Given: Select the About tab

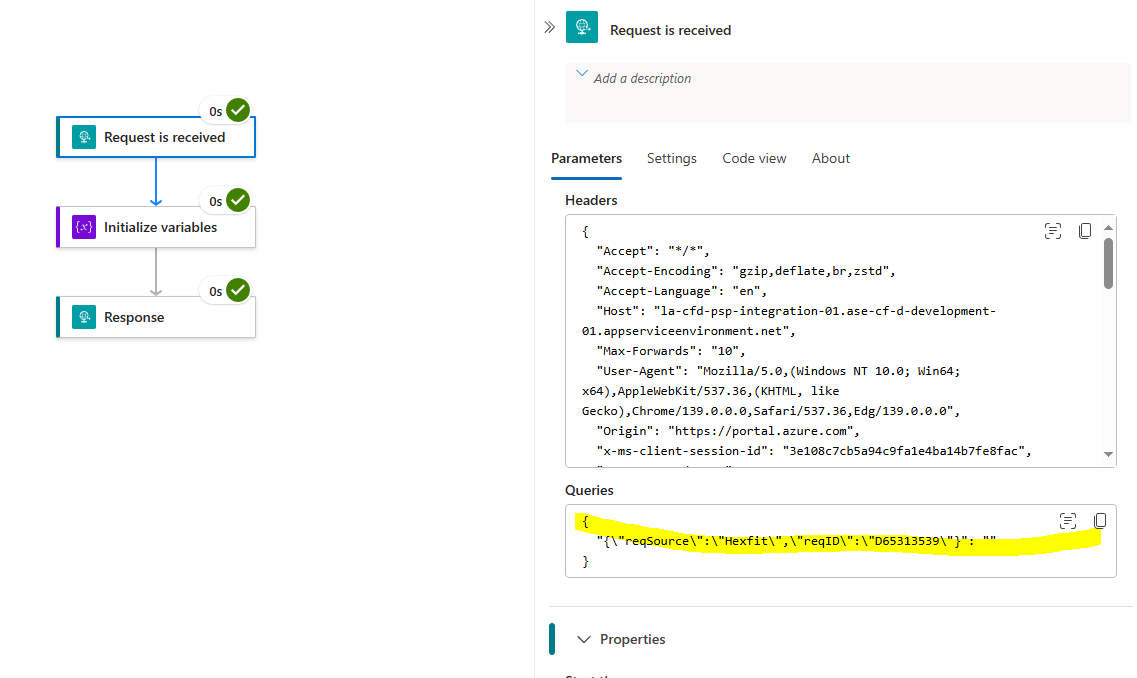Looking at the screenshot, I should pos(830,158).
